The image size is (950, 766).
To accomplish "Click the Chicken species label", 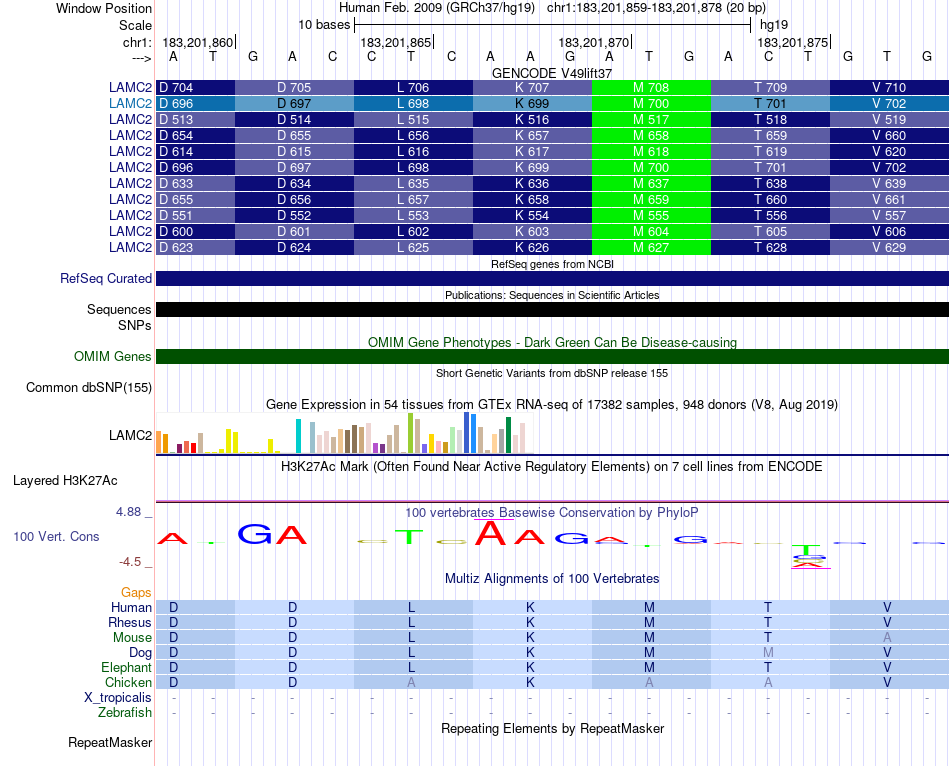I will click(x=128, y=682).
